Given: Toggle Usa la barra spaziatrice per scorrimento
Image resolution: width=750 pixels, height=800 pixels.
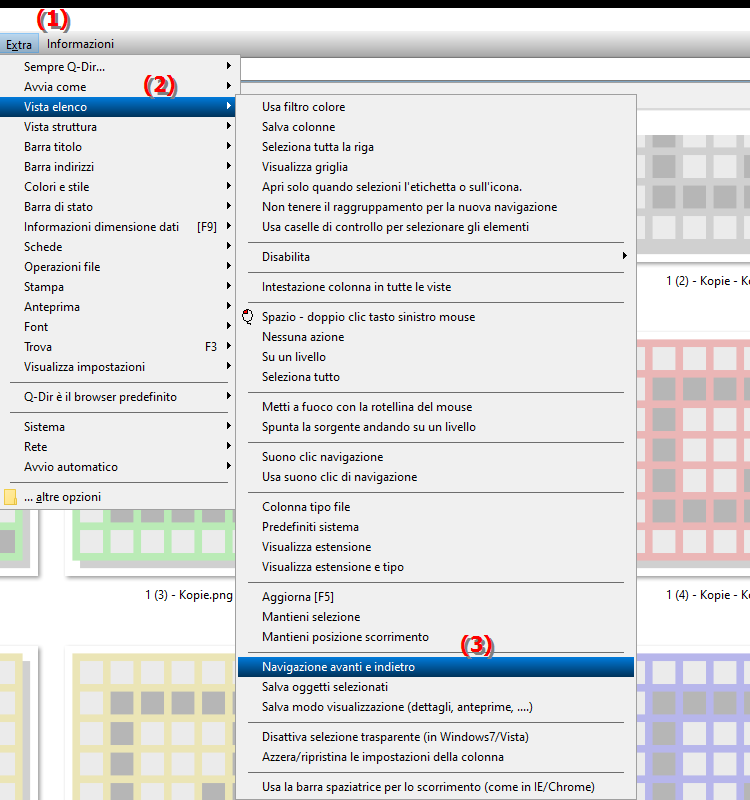Looking at the screenshot, I should [436, 787].
